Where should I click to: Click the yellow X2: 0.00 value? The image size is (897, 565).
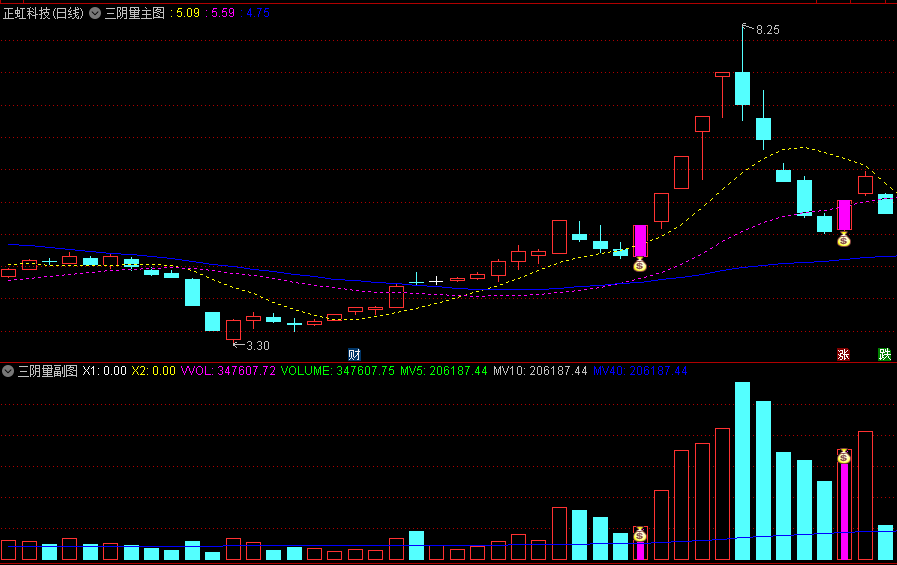153,371
